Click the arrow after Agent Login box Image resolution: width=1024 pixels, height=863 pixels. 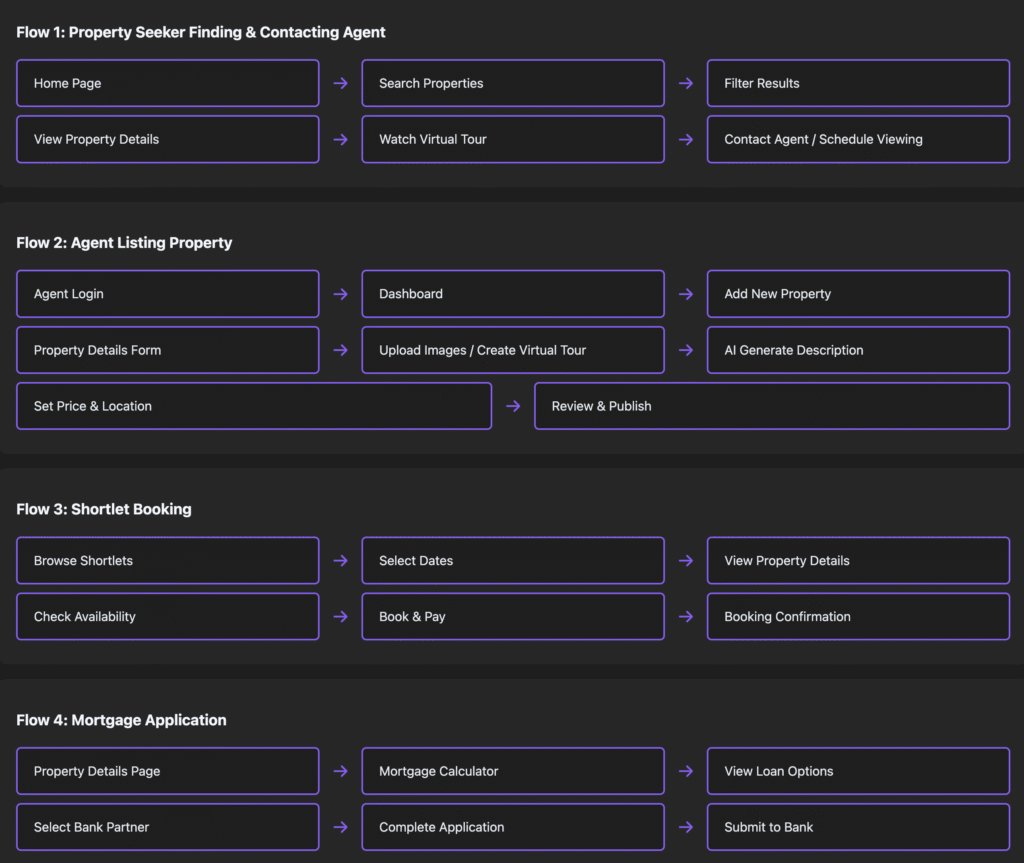click(x=340, y=294)
